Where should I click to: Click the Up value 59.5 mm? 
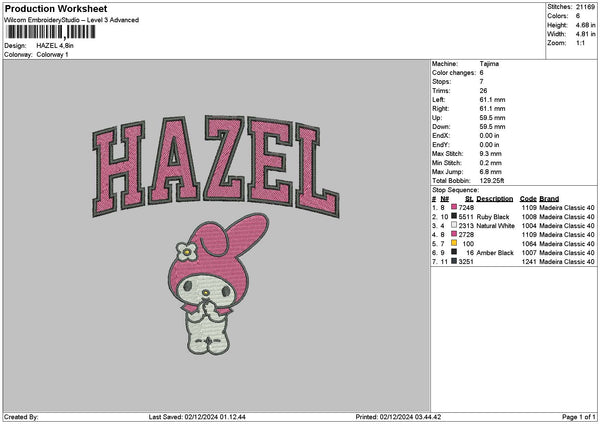tap(492, 118)
